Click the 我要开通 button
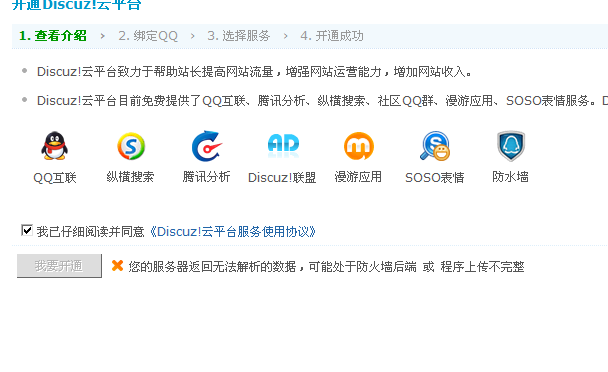 [x=59, y=266]
